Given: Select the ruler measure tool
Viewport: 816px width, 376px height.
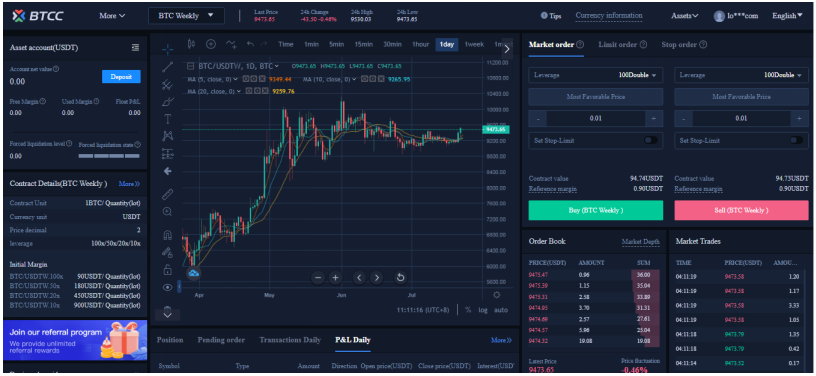Looking at the screenshot, I should coord(168,195).
